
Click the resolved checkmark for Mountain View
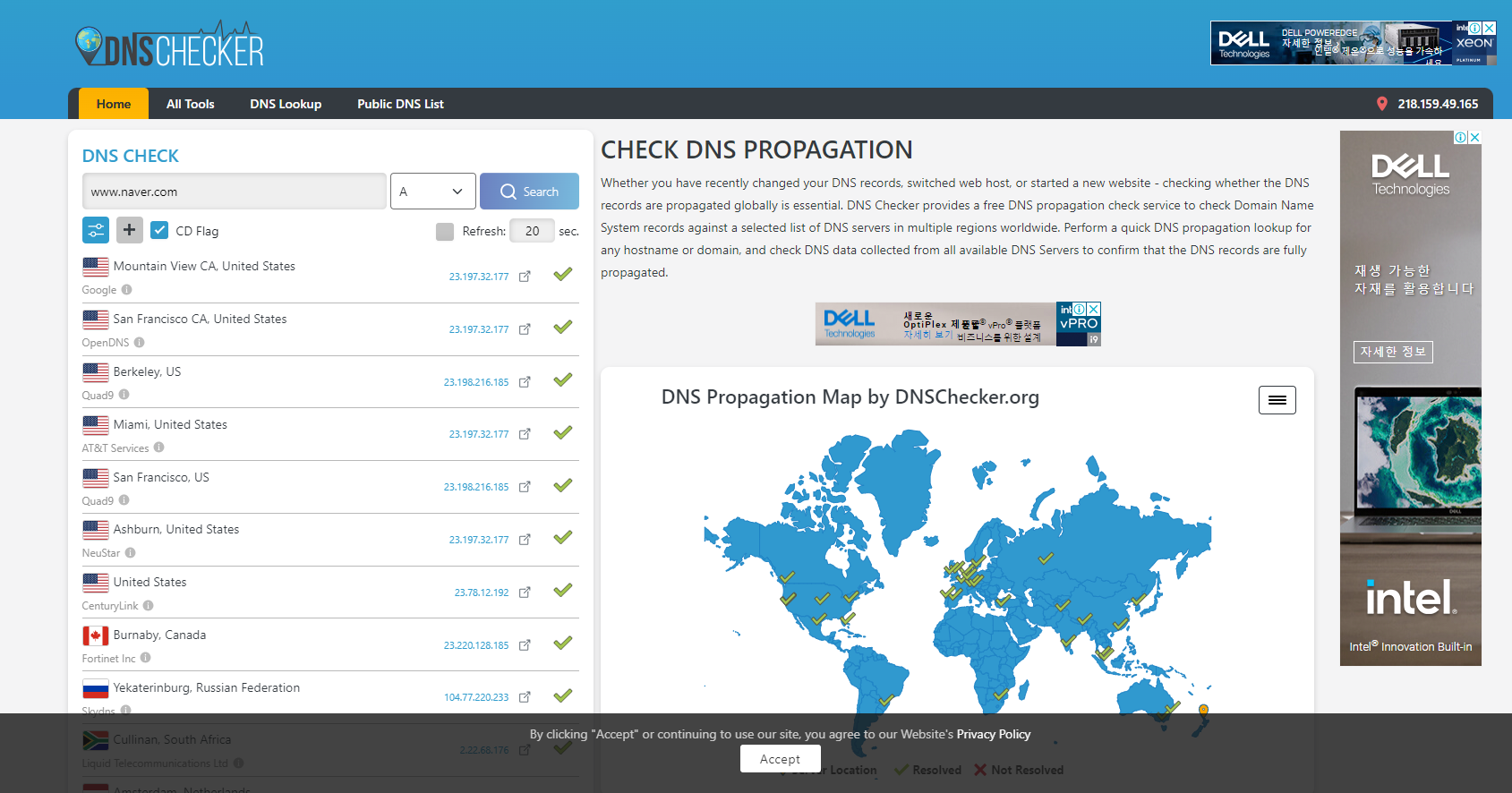[562, 274]
